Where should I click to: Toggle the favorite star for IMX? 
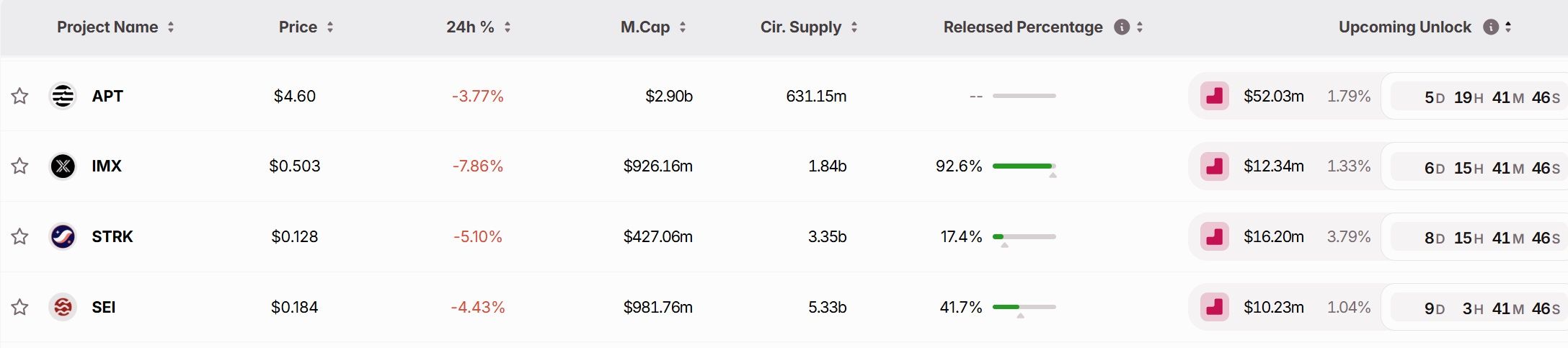pyautogui.click(x=19, y=166)
